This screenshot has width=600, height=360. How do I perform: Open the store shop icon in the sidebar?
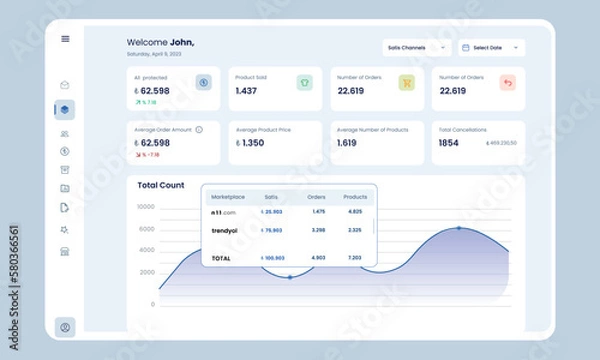click(x=65, y=251)
